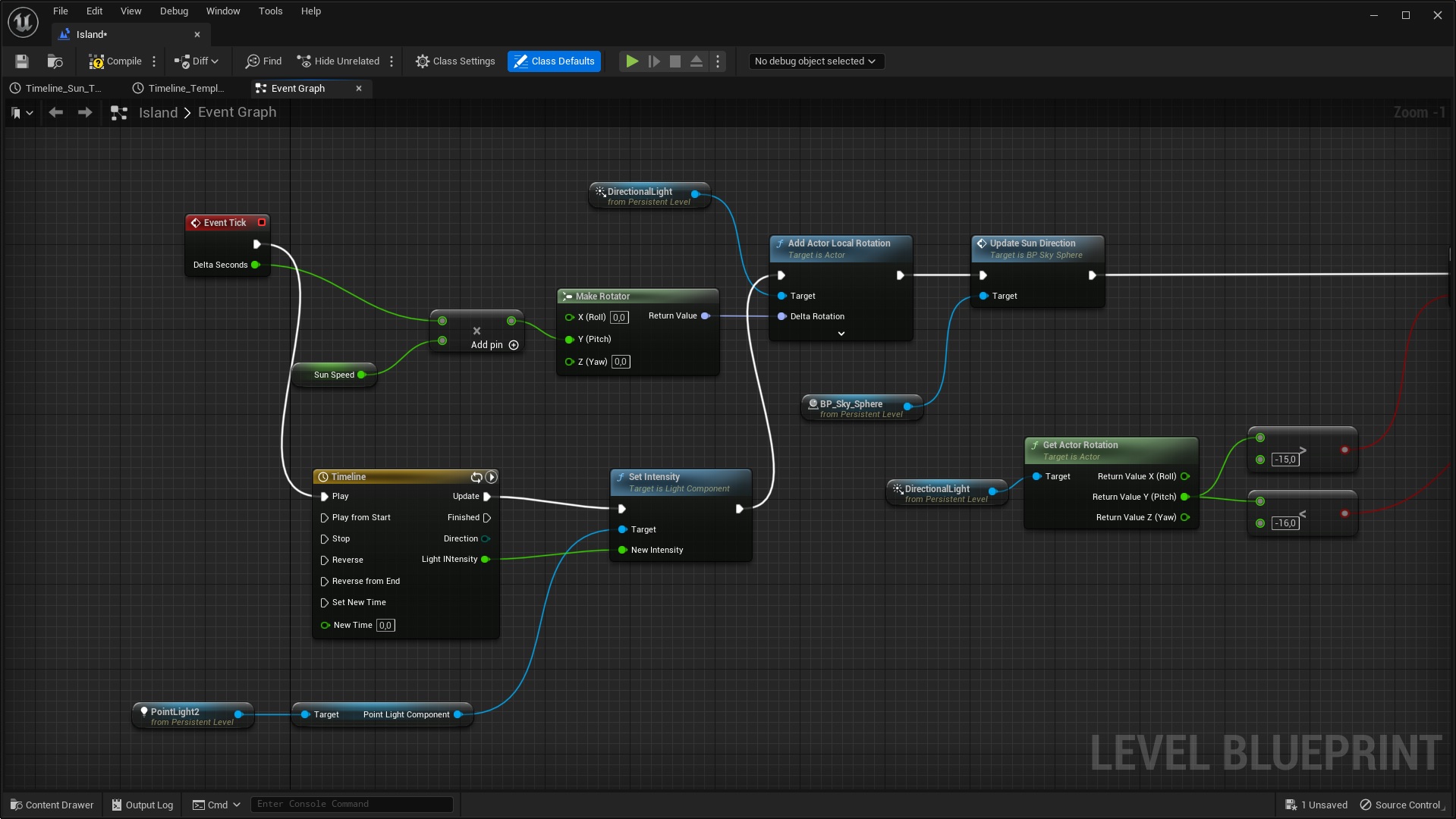Toggle the breakpoint marker on Event Tick
Screen dimensions: 1456x819
[261, 222]
